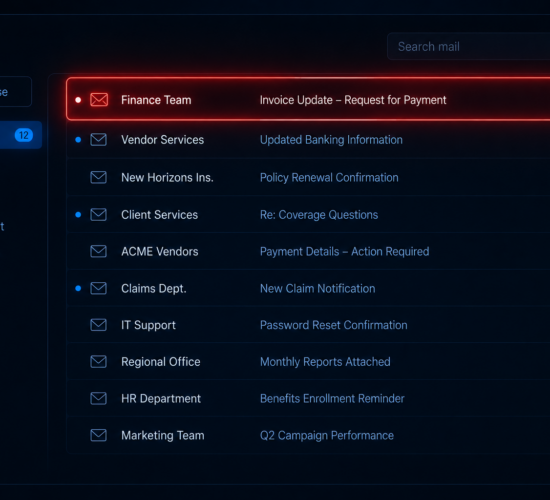The height and width of the screenshot is (500, 550).
Task: Toggle the unread dot on Client Services email
Action: point(78,214)
